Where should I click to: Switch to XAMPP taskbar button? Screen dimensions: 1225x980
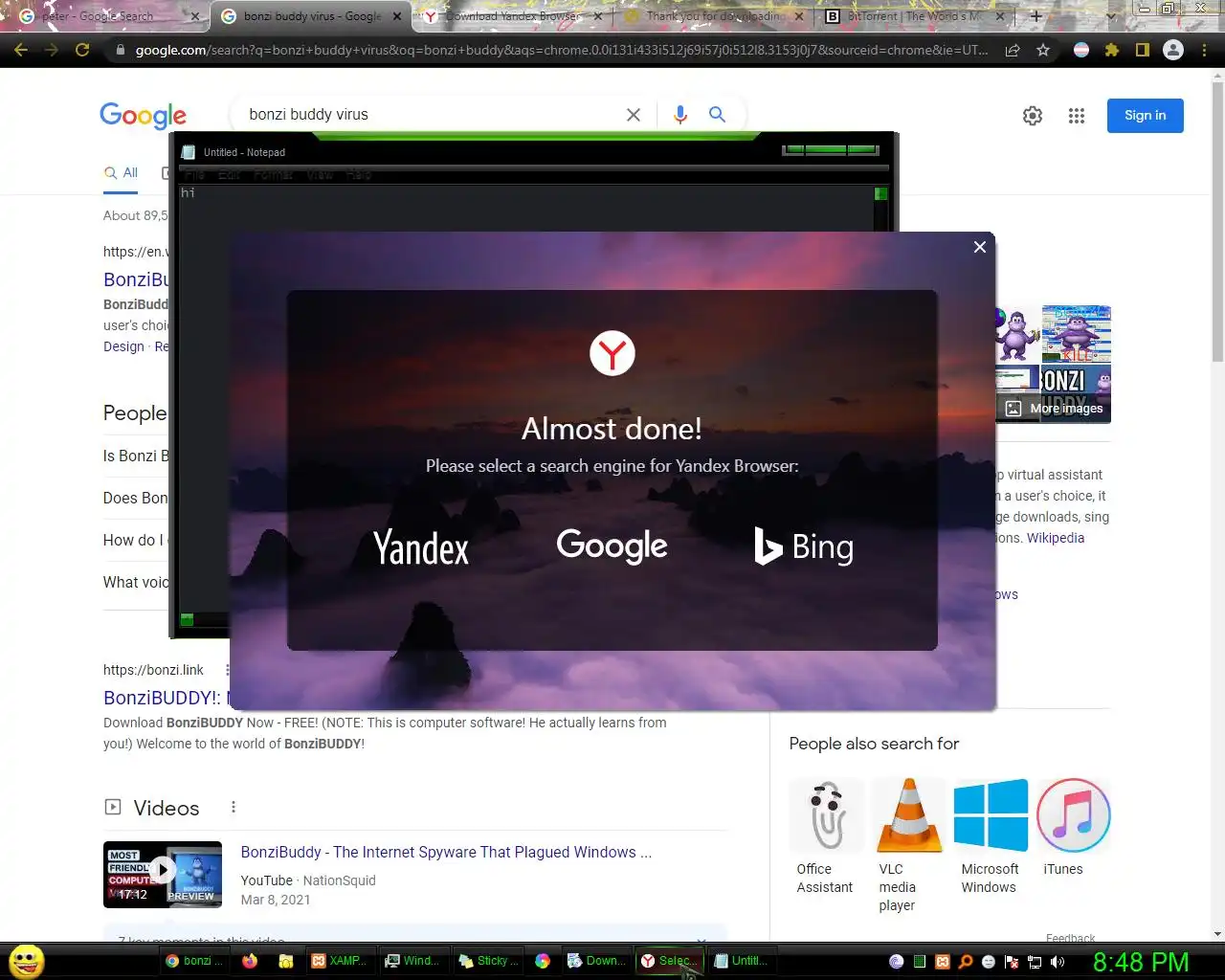point(339,961)
